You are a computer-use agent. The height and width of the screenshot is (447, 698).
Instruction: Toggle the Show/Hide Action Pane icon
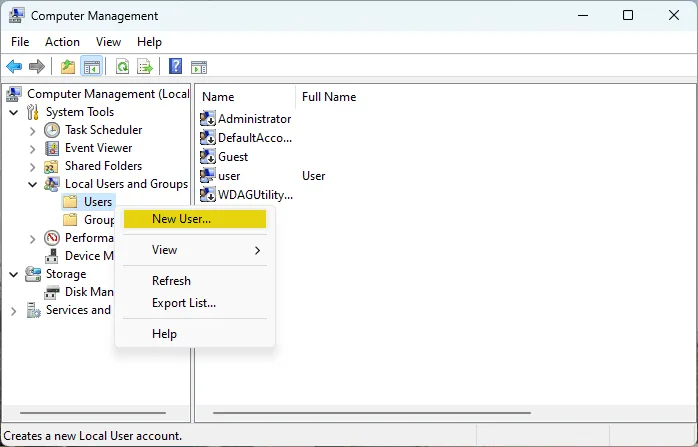tap(199, 67)
